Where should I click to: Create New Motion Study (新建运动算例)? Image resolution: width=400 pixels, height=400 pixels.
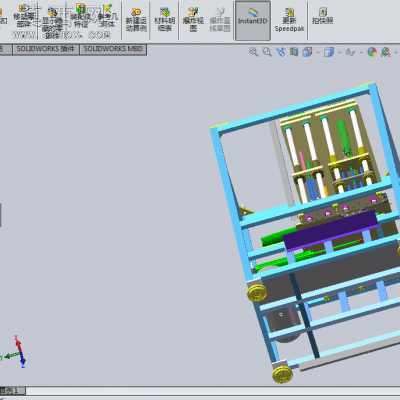pyautogui.click(x=136, y=20)
